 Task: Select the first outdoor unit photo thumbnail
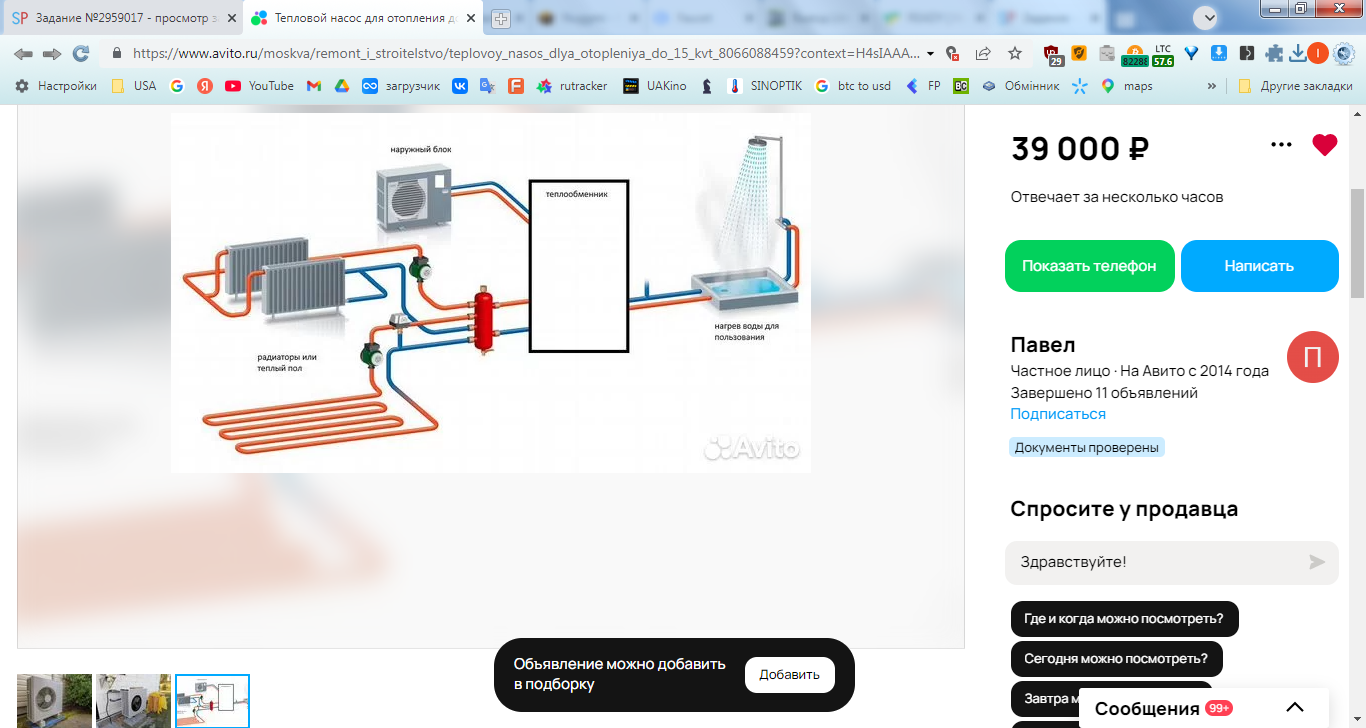pyautogui.click(x=54, y=700)
